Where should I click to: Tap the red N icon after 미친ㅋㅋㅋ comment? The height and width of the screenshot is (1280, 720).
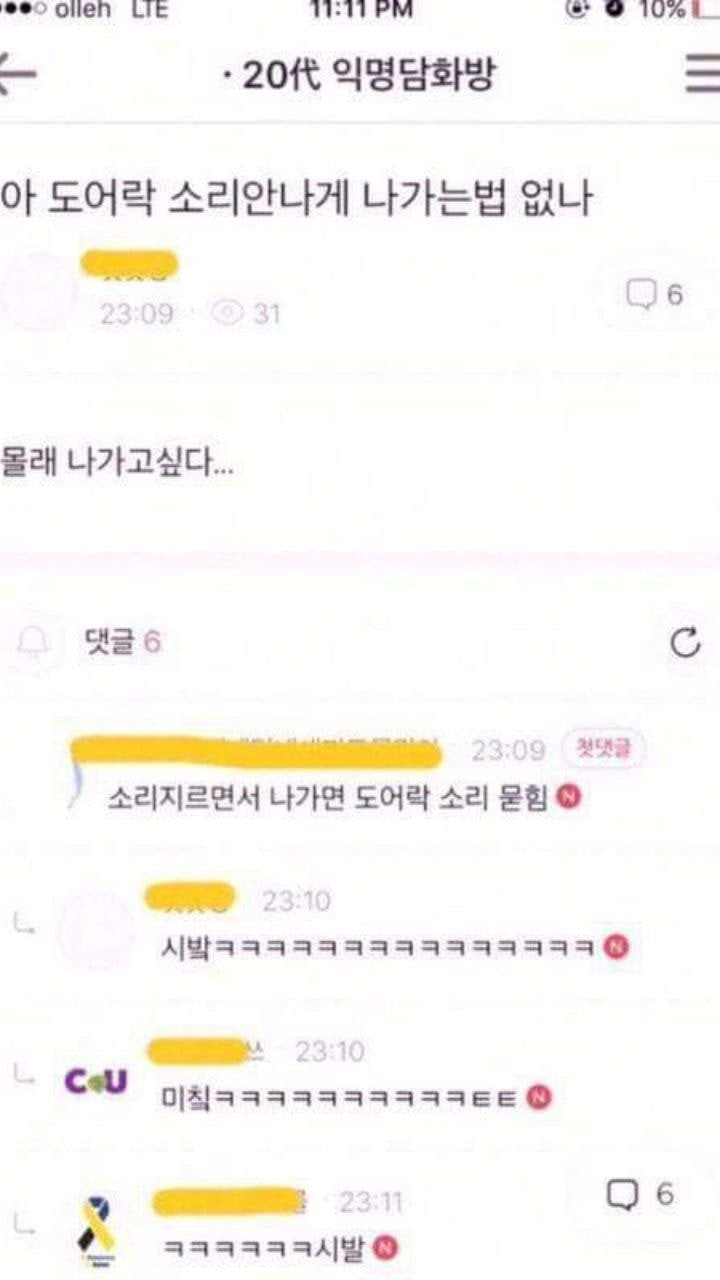tap(541, 1097)
